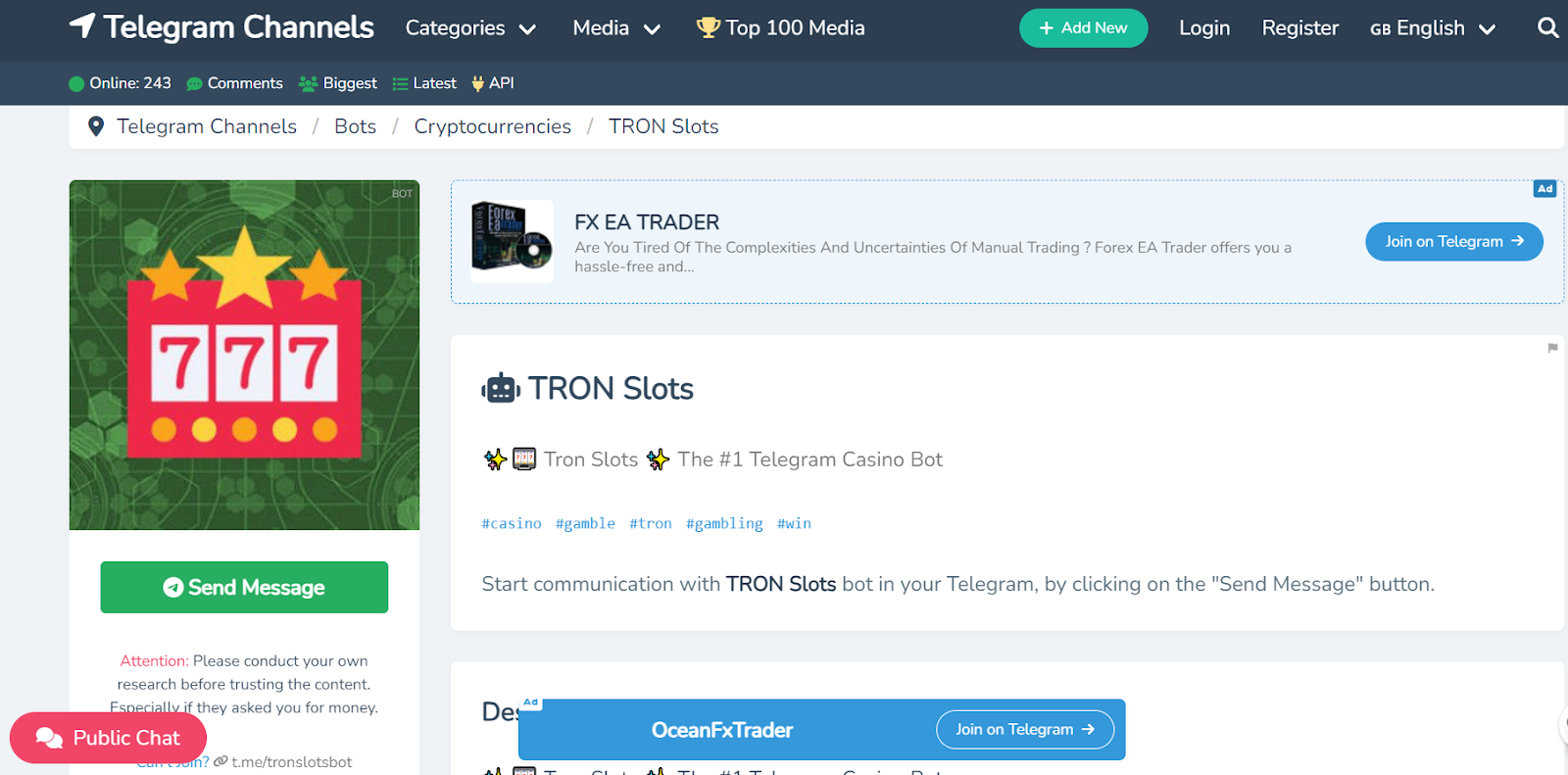Image resolution: width=1568 pixels, height=775 pixels.
Task: Click the Telegram Channels paper plane logo
Action: [x=82, y=26]
